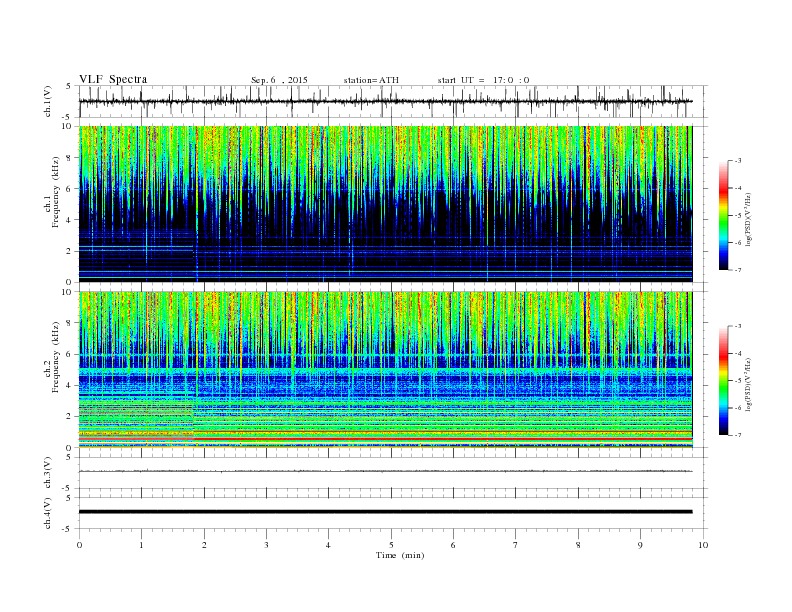Click the date "Sep. 6 , 2015"
792x612 pixels.
(x=279, y=80)
